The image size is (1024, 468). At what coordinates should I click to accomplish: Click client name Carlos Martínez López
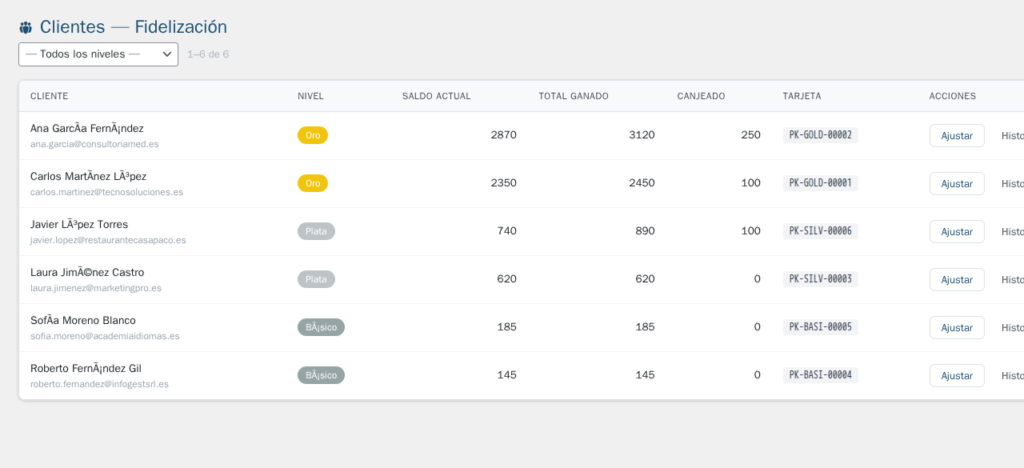click(x=90, y=176)
